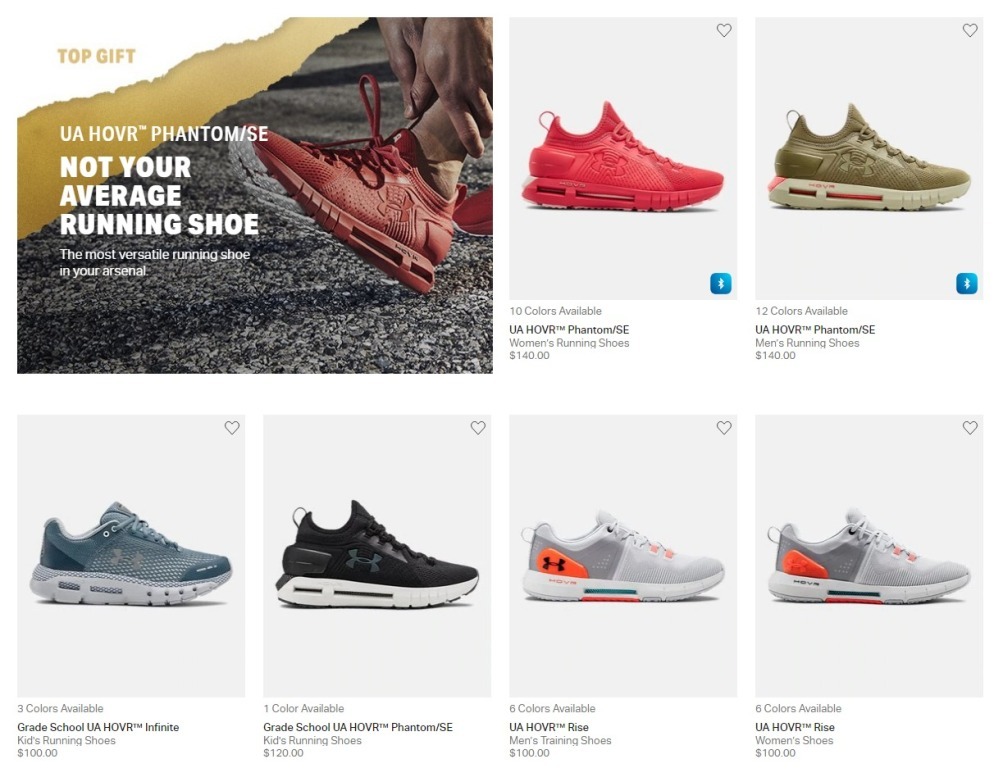Click UA HOVR Rise title under Women's Shoes
Image resolution: width=1003 pixels, height=777 pixels.
pyautogui.click(x=794, y=727)
